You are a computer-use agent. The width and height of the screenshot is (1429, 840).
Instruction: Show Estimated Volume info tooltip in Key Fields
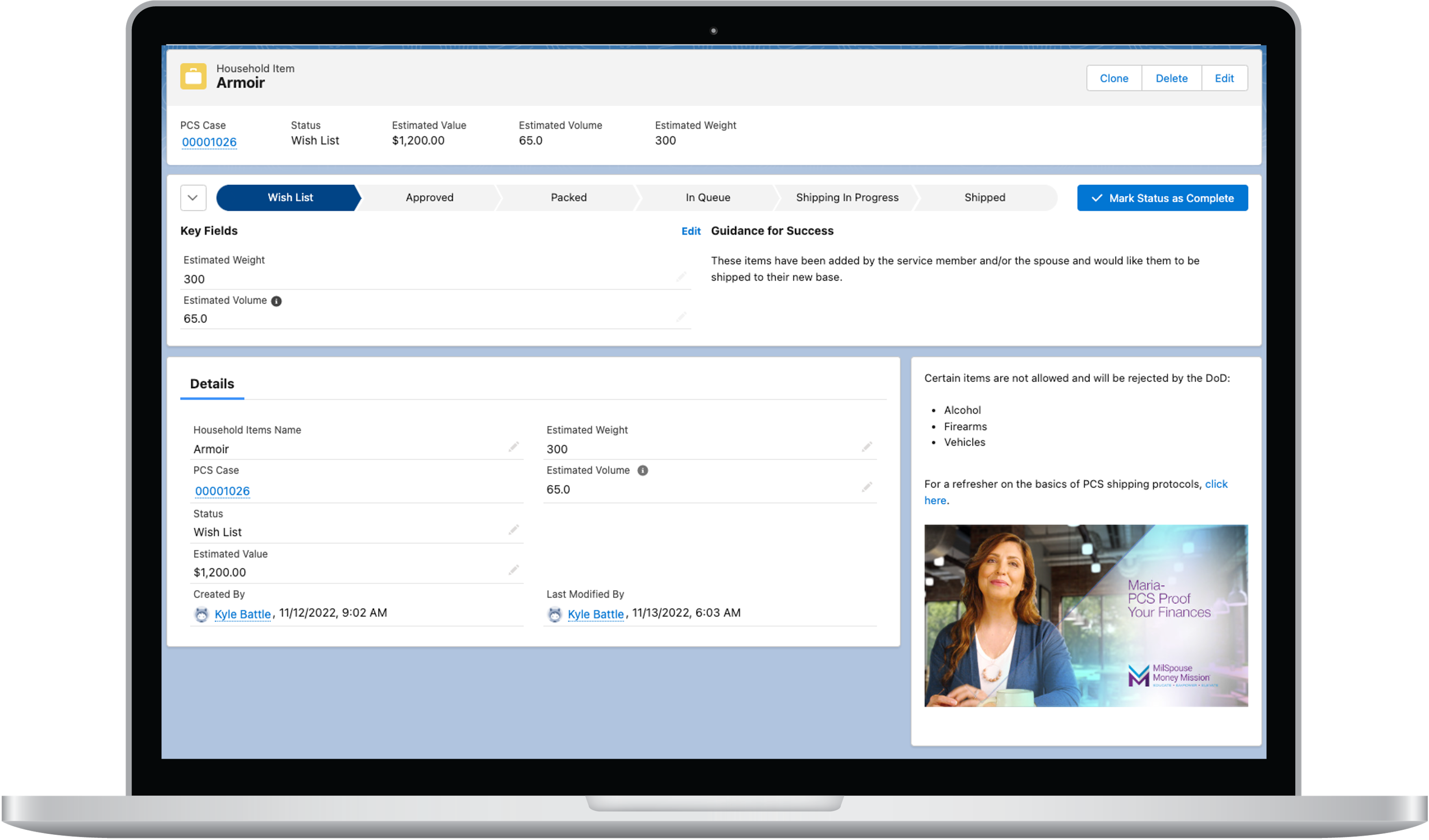click(276, 301)
